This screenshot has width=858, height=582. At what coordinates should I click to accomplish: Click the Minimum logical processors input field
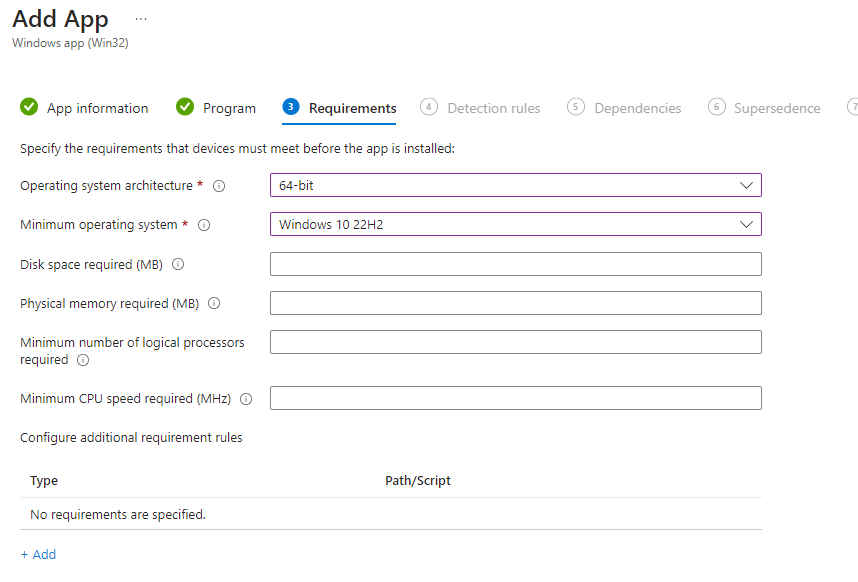pyautogui.click(x=515, y=342)
